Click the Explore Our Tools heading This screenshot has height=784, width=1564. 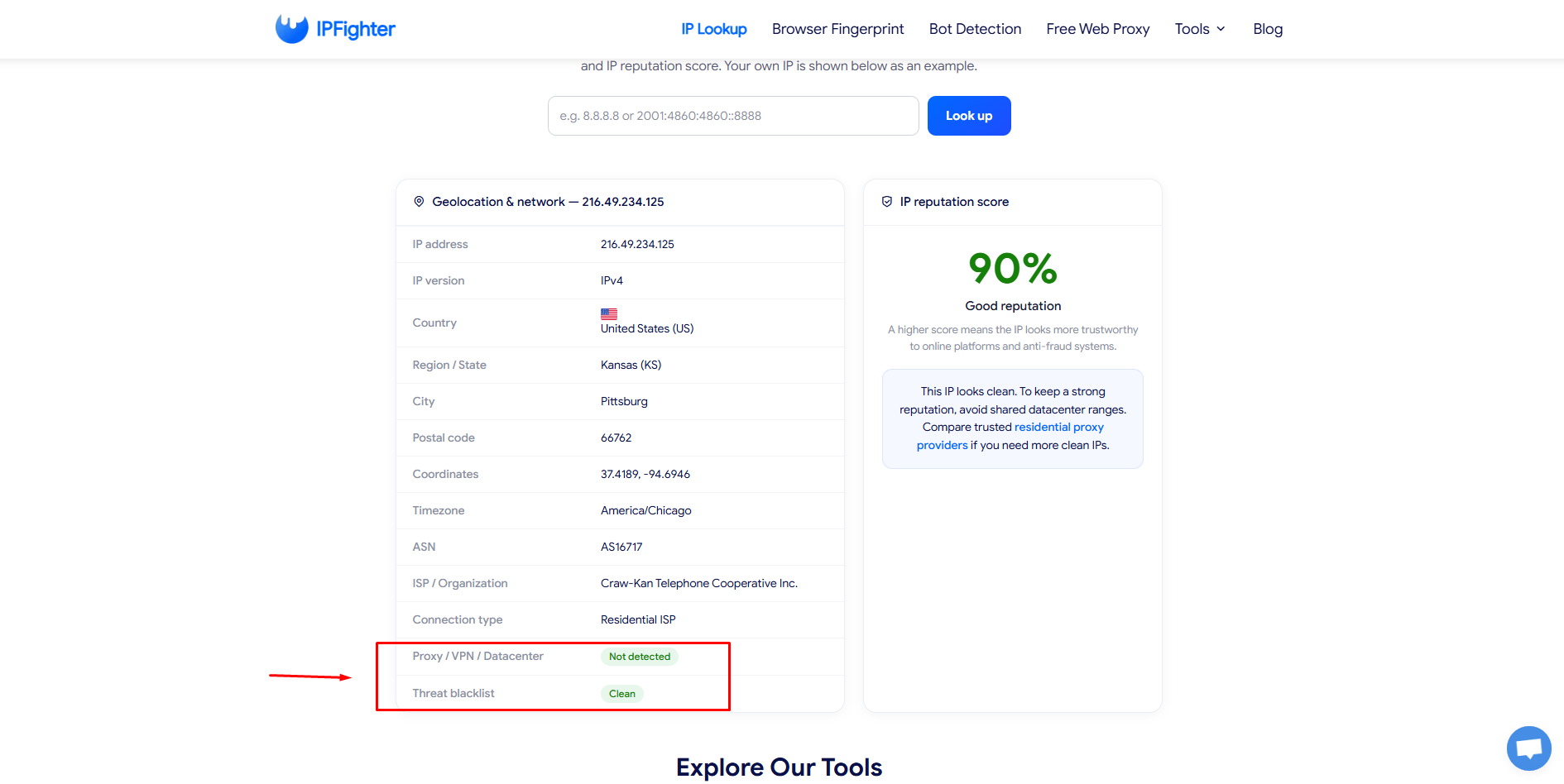point(780,767)
